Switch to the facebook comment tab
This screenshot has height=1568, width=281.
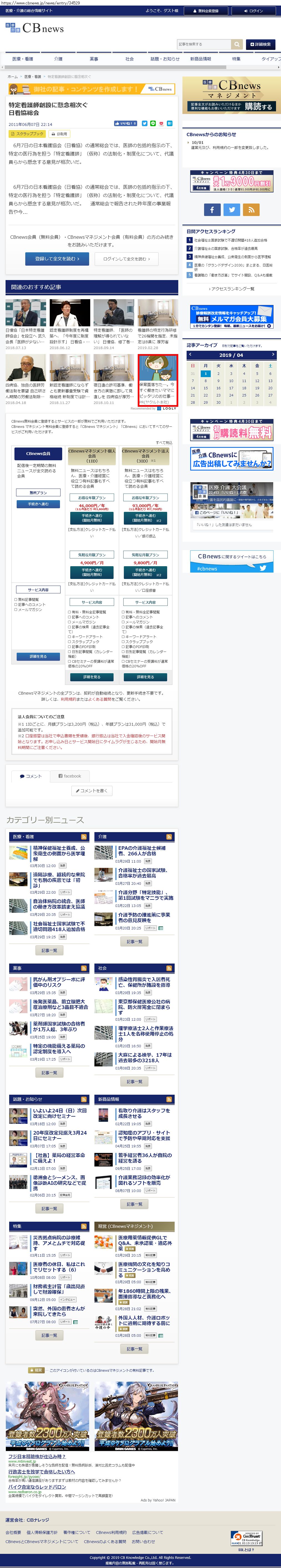[69, 776]
